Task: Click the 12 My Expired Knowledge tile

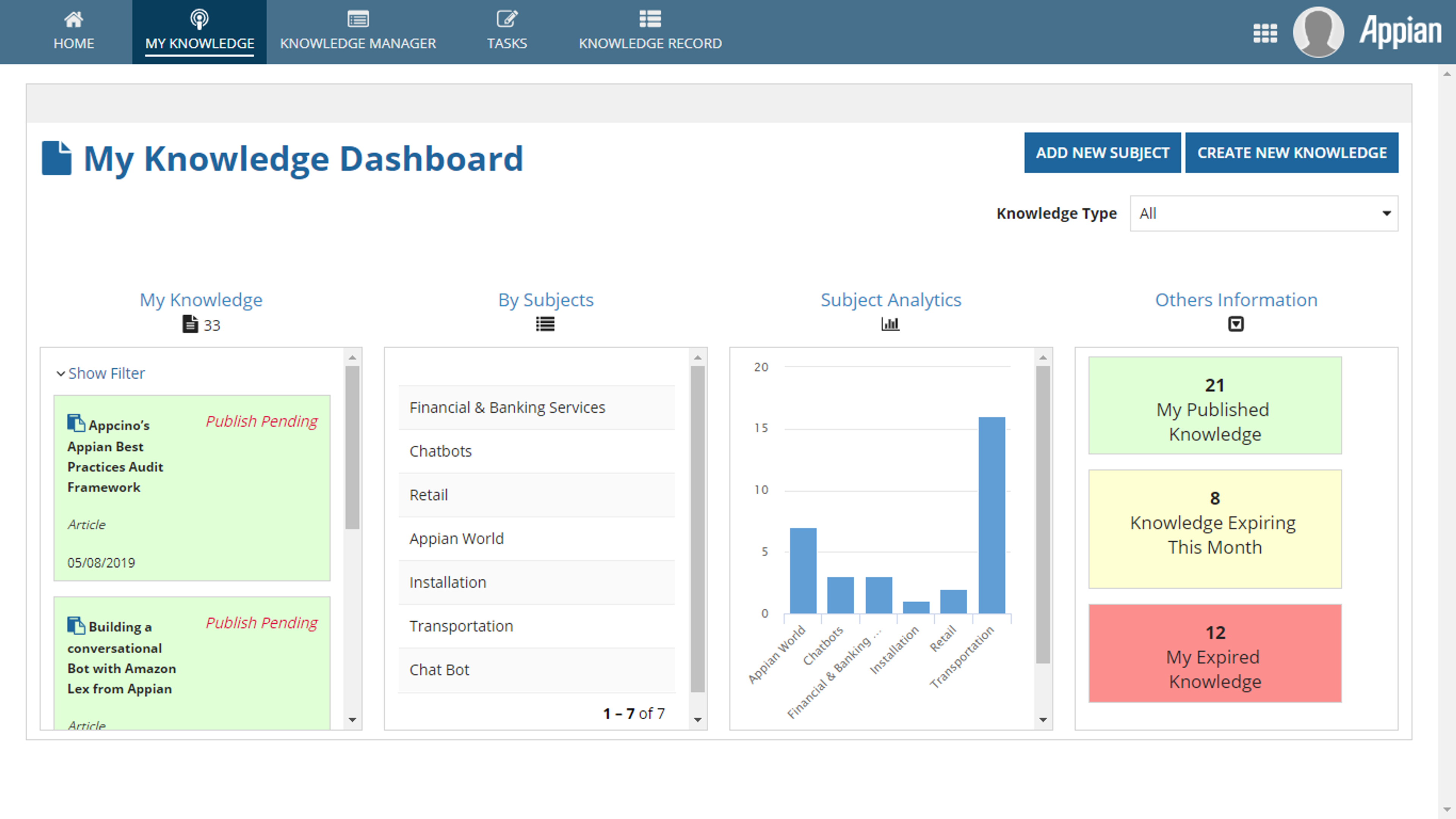Action: [x=1214, y=653]
